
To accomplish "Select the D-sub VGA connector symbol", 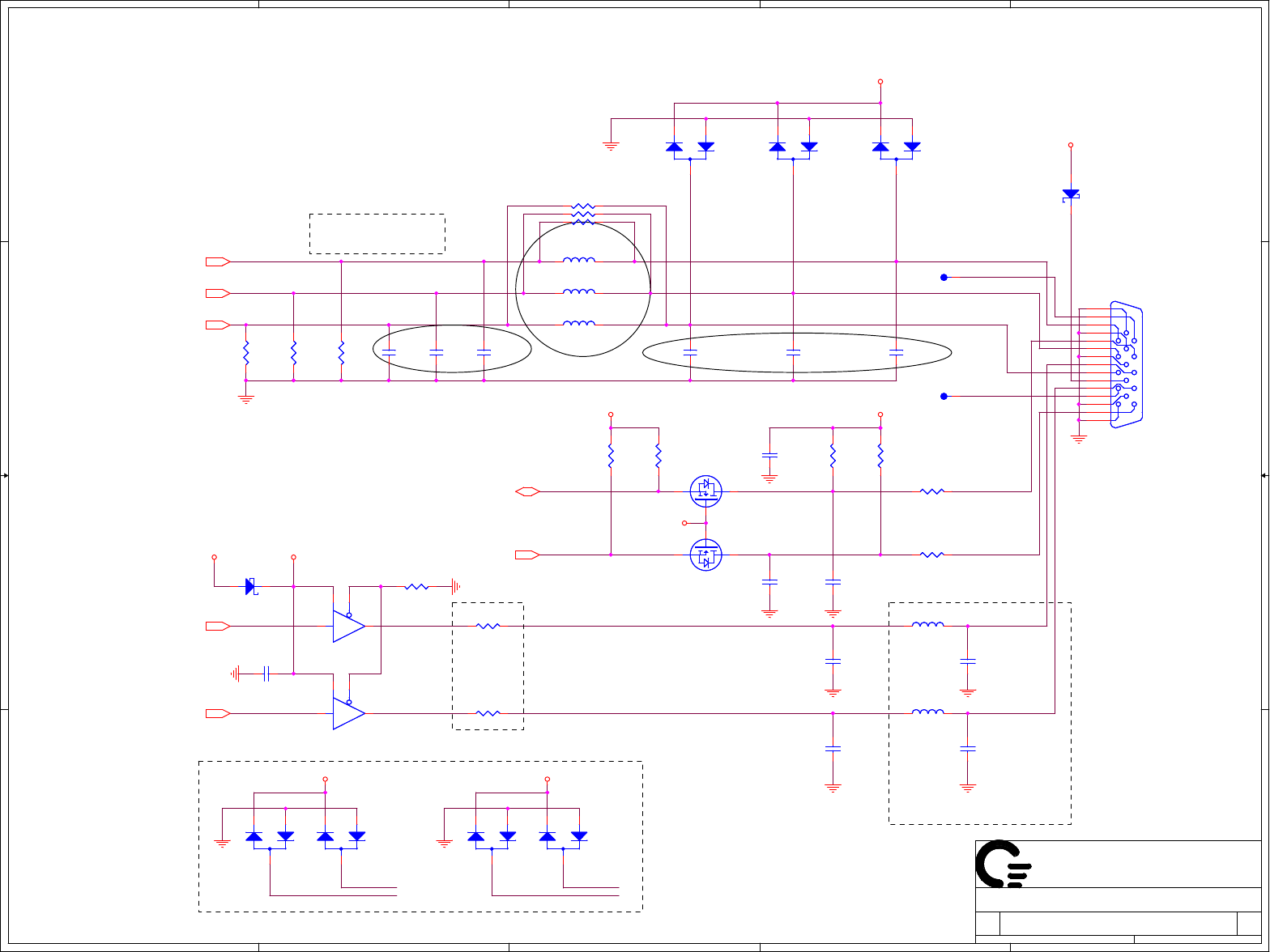I will (x=1126, y=364).
